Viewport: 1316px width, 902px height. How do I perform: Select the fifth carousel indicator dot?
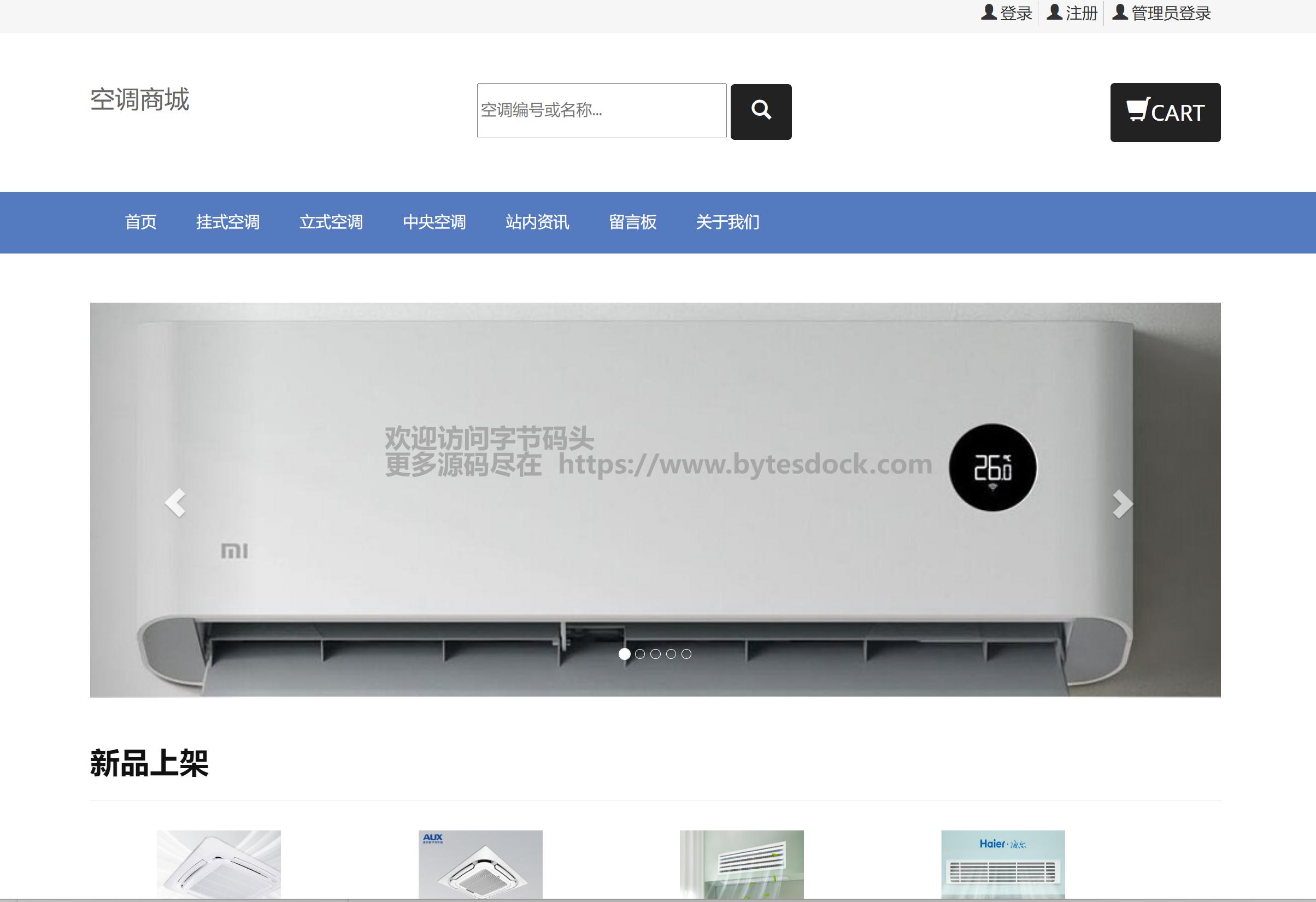pos(686,654)
